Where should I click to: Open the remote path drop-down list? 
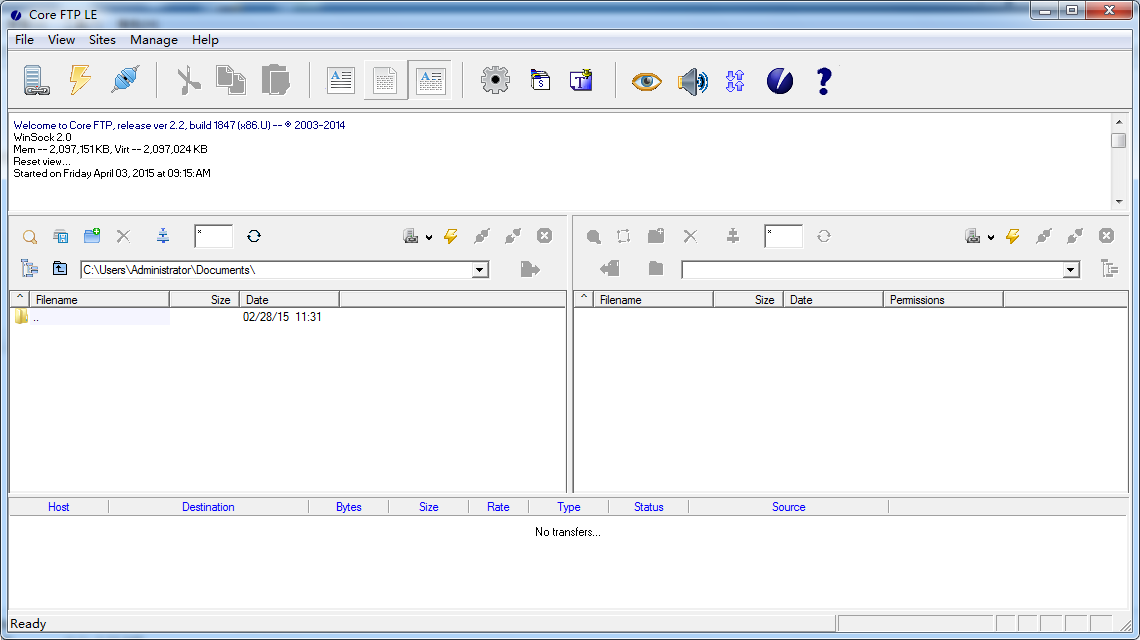(1069, 269)
